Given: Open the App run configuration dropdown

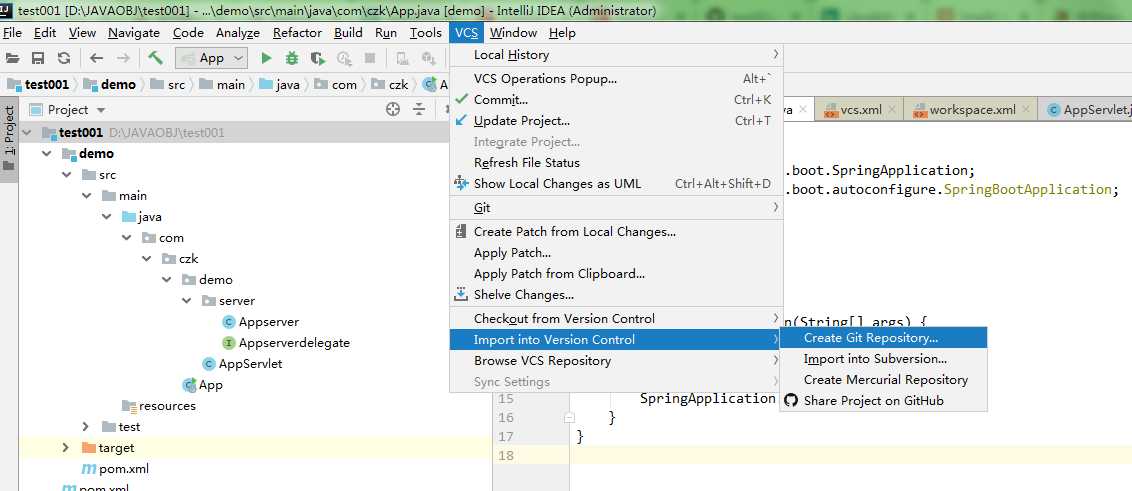Looking at the screenshot, I should [x=212, y=58].
